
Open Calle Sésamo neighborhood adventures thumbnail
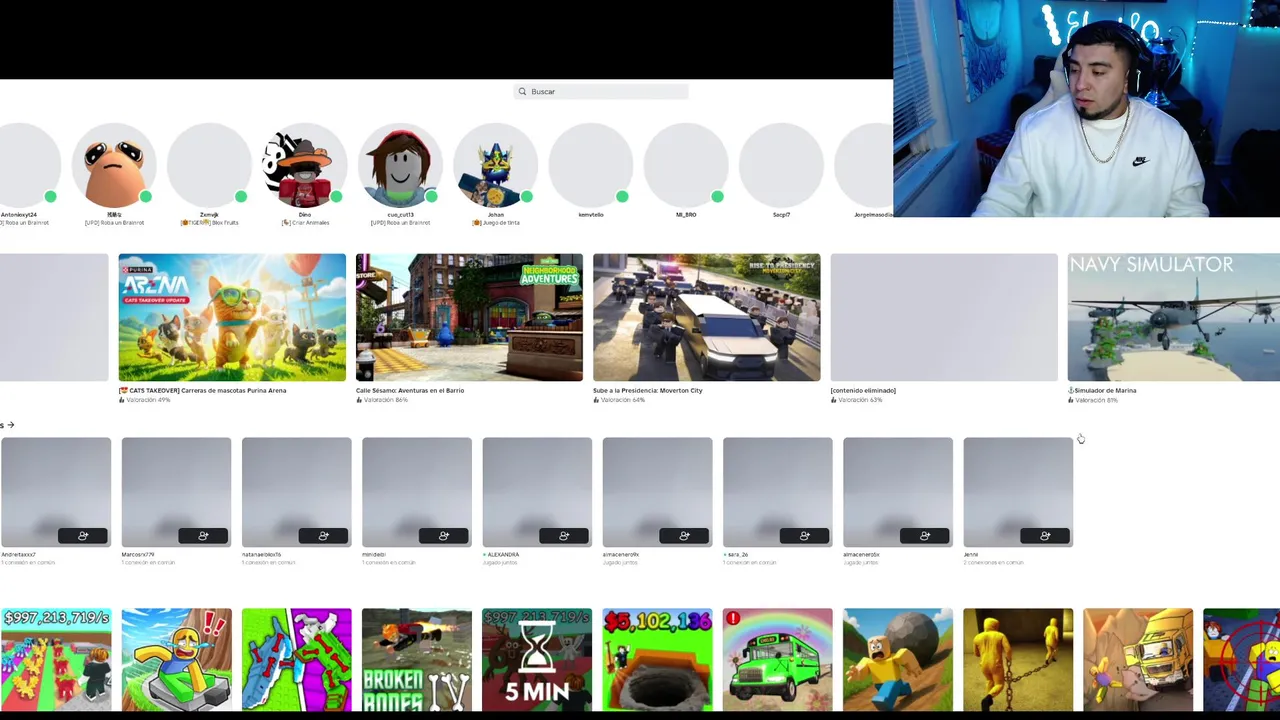[469, 317]
